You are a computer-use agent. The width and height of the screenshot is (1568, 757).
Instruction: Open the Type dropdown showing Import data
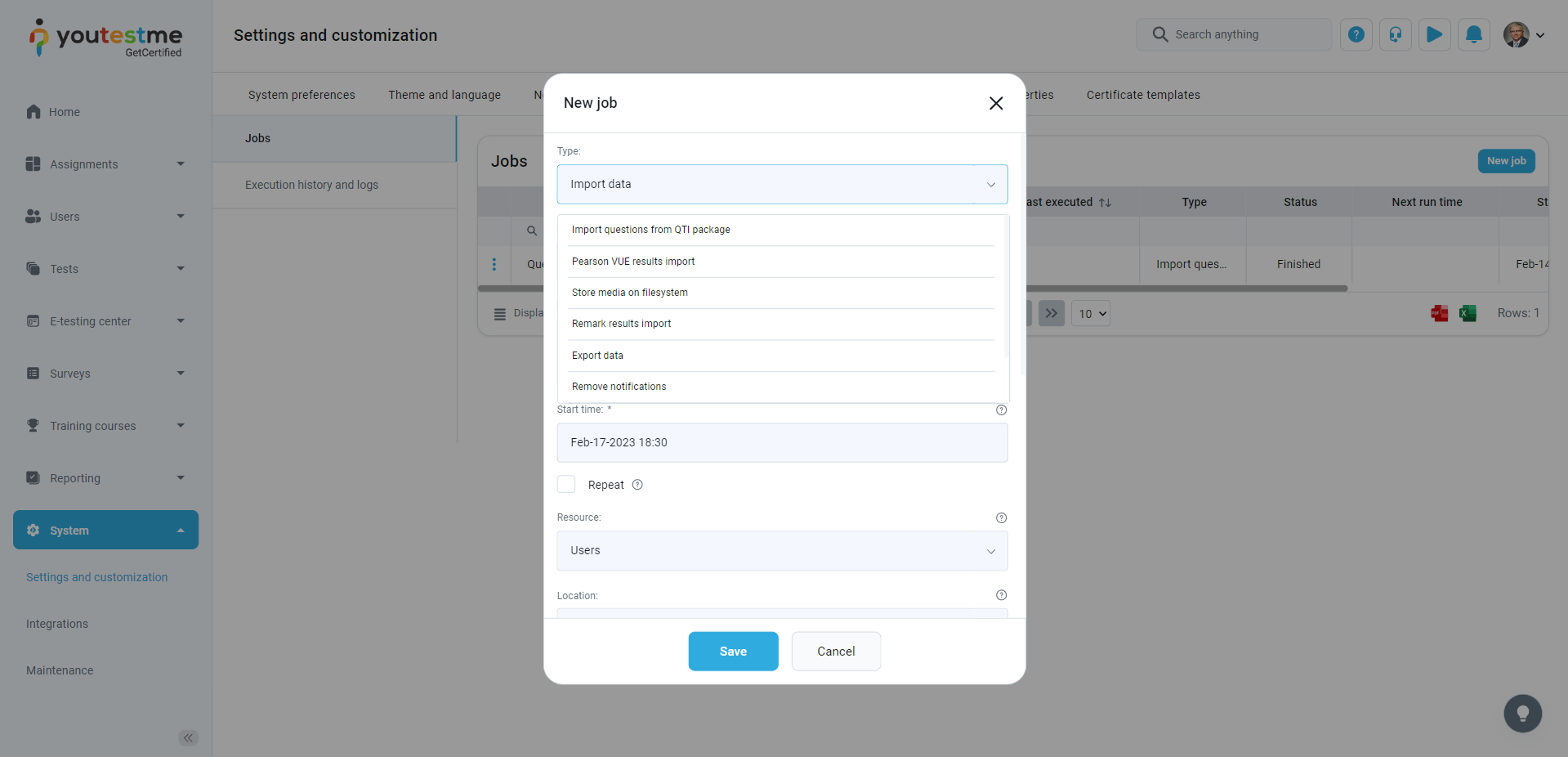point(781,184)
